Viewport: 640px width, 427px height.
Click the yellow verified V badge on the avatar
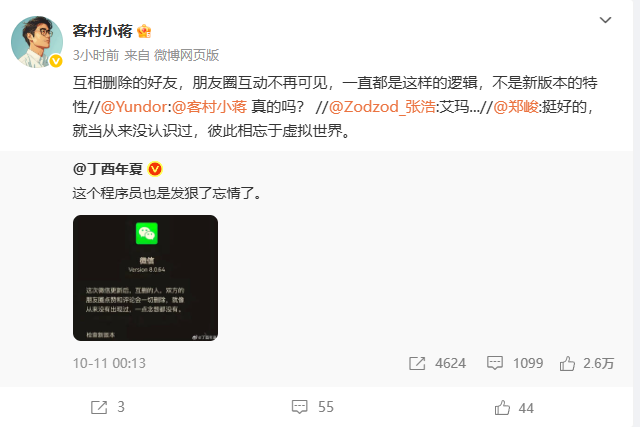click(x=56, y=61)
